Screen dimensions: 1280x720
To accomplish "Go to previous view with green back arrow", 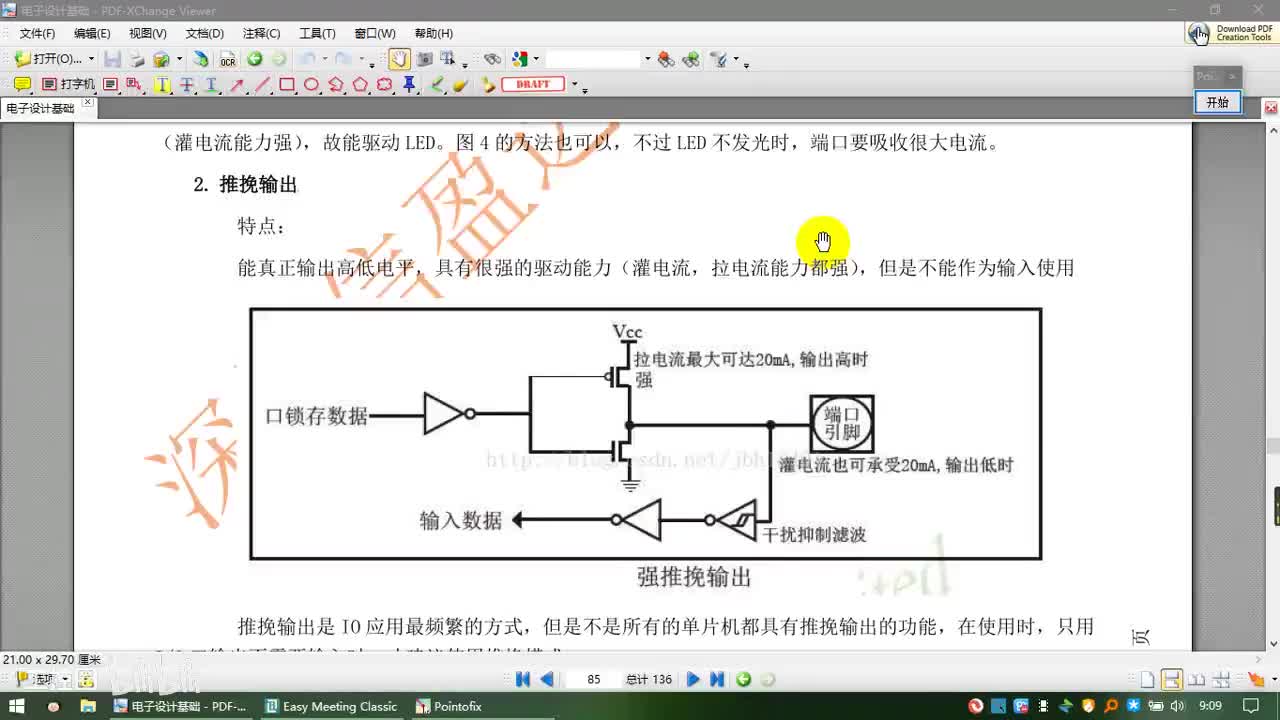I will [x=255, y=59].
